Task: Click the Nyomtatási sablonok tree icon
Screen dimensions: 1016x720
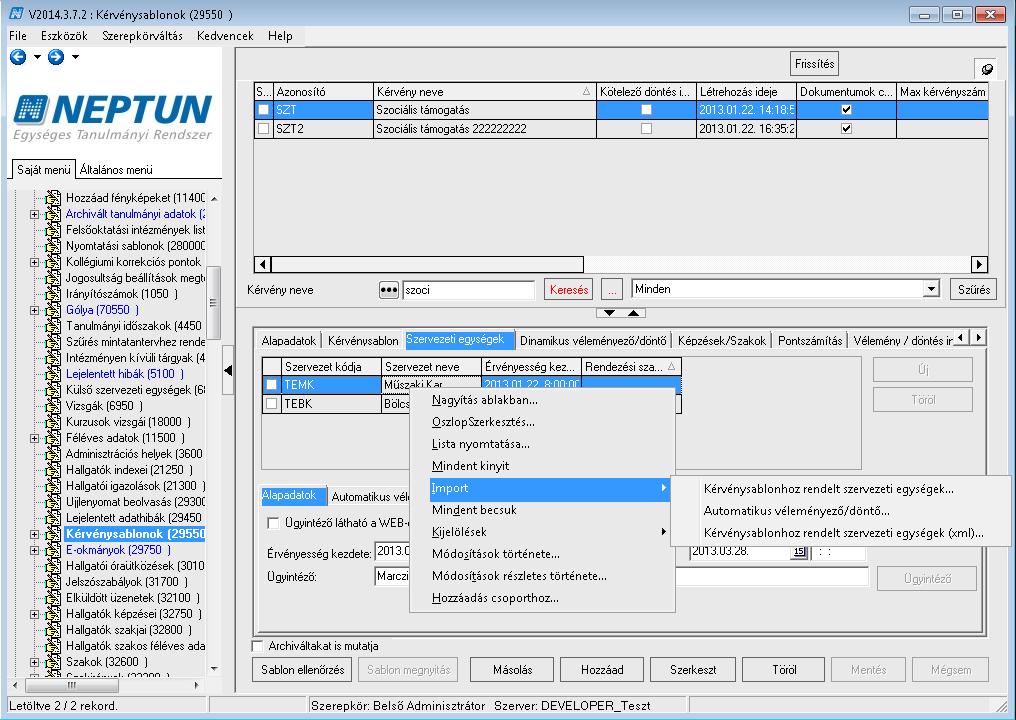Action: pyautogui.click(x=53, y=246)
